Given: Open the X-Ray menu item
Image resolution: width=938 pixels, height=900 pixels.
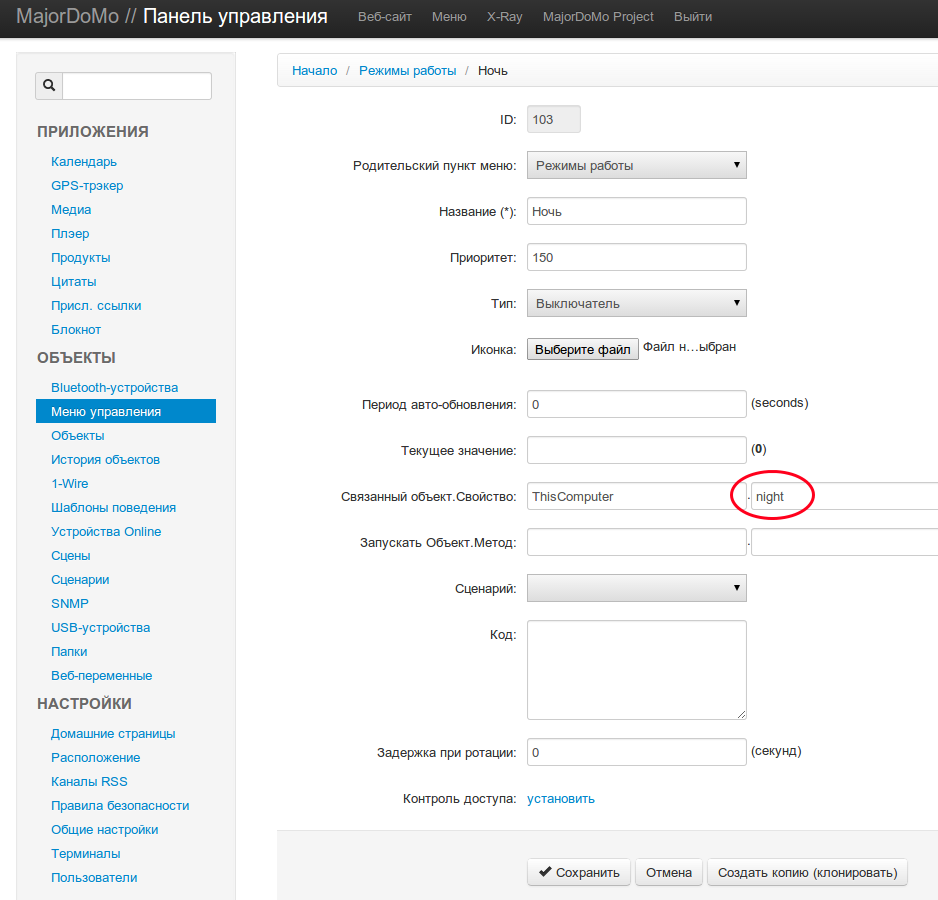Looking at the screenshot, I should tap(504, 17).
